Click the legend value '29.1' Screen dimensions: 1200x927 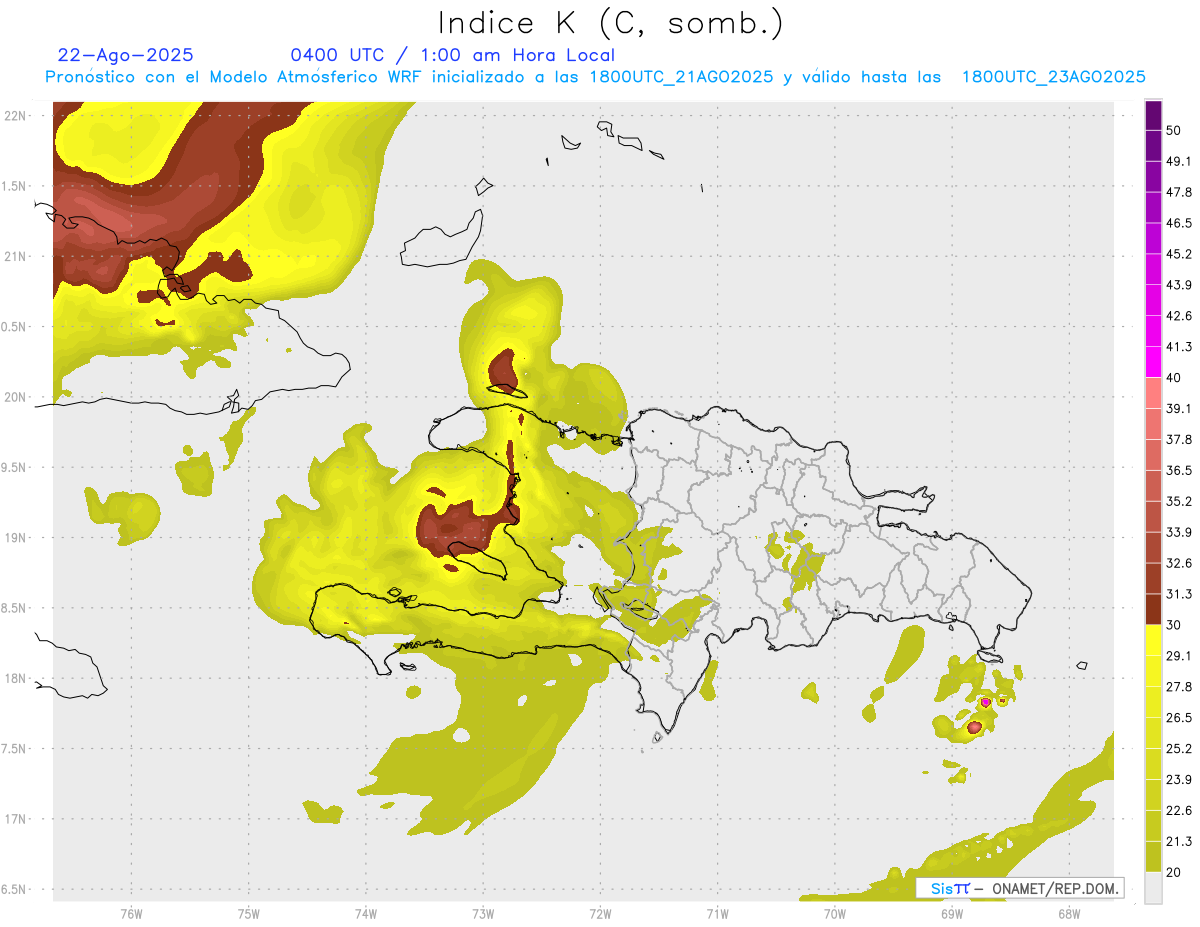pos(1179,656)
